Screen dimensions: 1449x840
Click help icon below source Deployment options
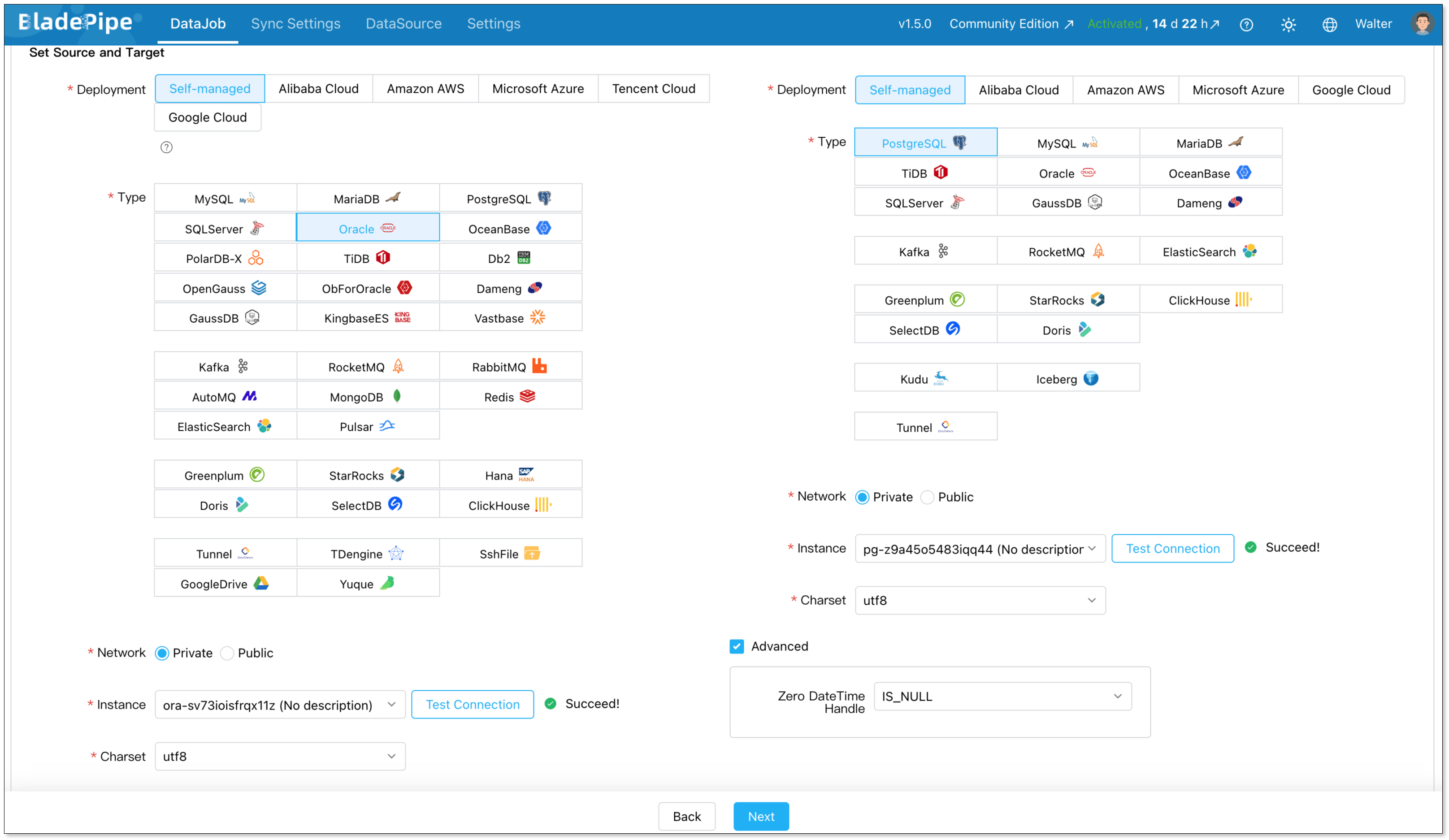166,147
